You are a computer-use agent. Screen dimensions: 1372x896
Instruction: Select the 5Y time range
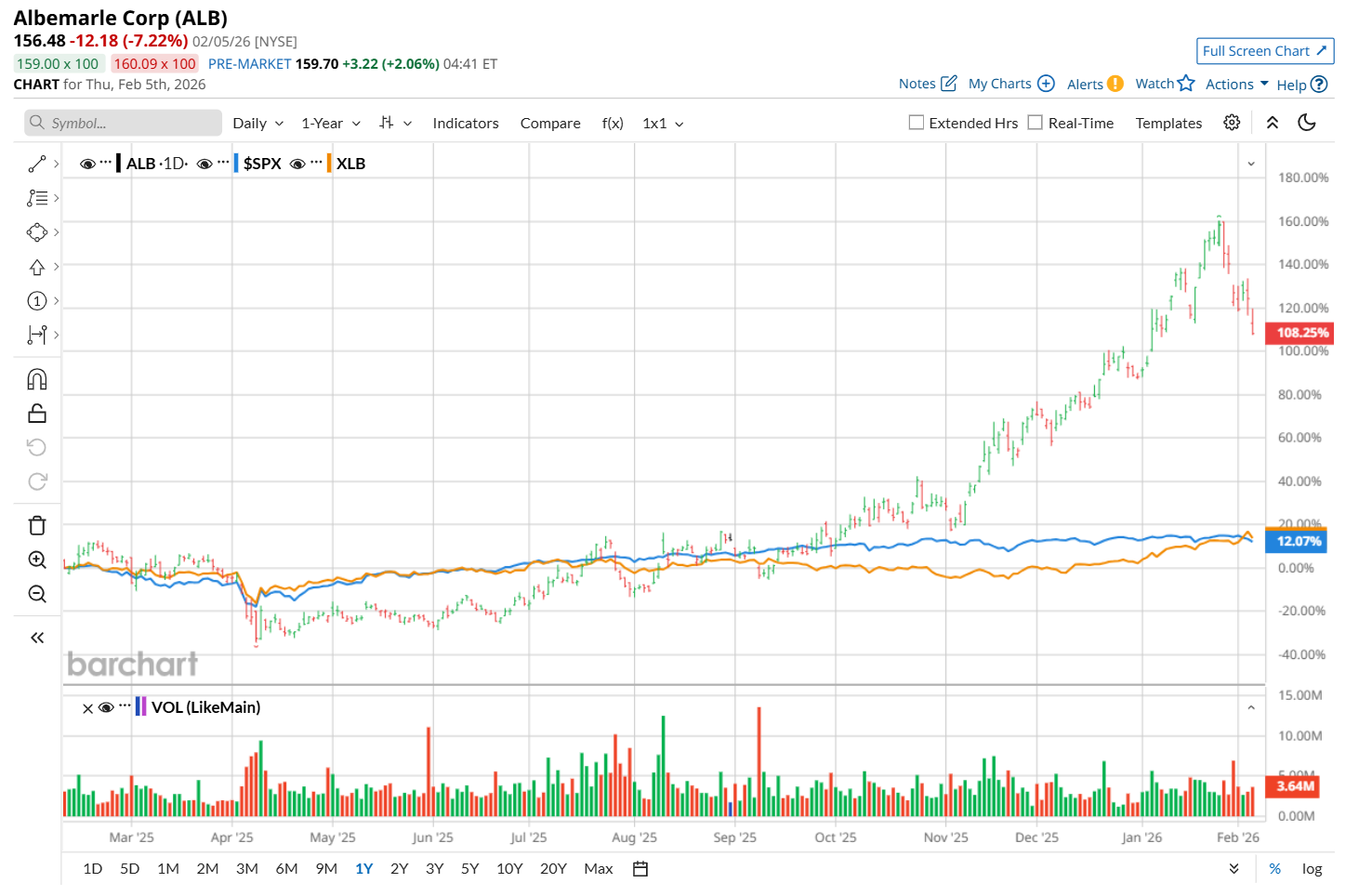tap(470, 869)
